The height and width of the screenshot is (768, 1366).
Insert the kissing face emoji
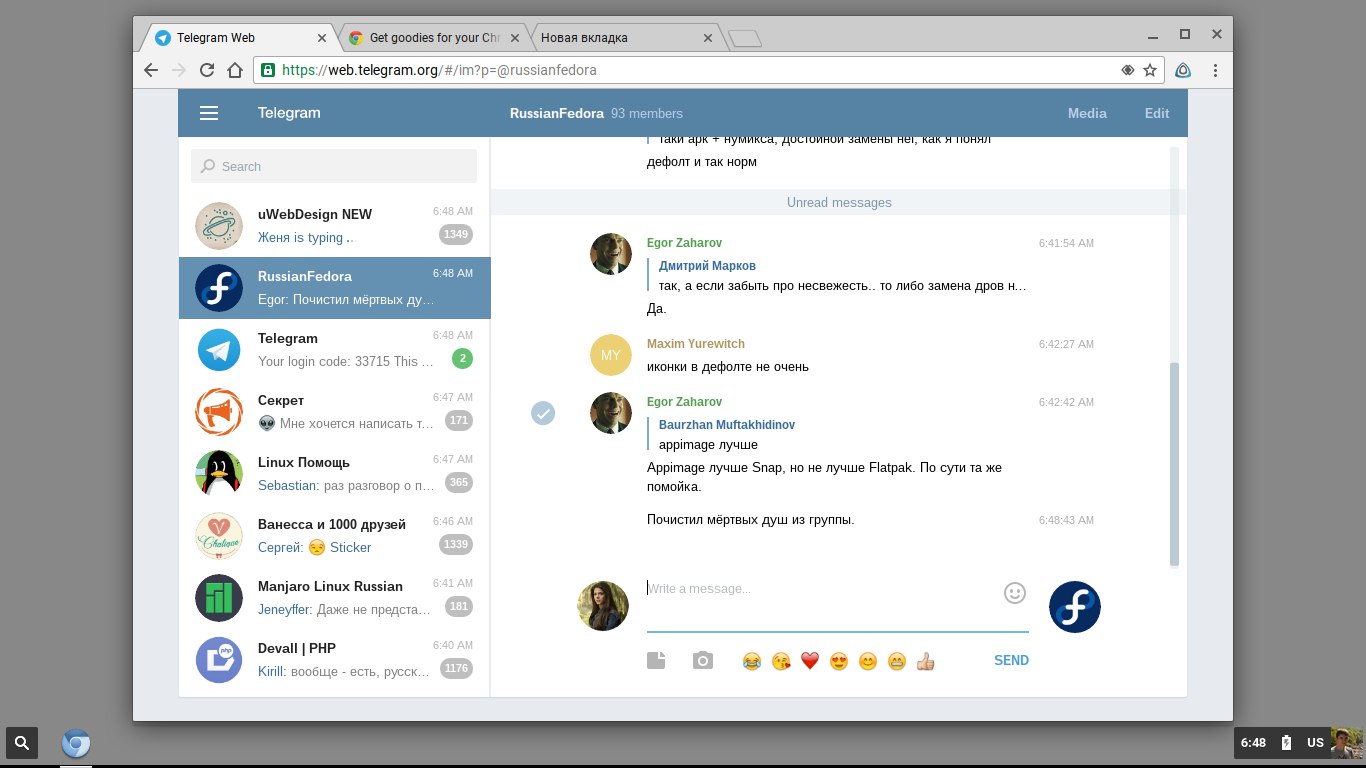(x=781, y=661)
